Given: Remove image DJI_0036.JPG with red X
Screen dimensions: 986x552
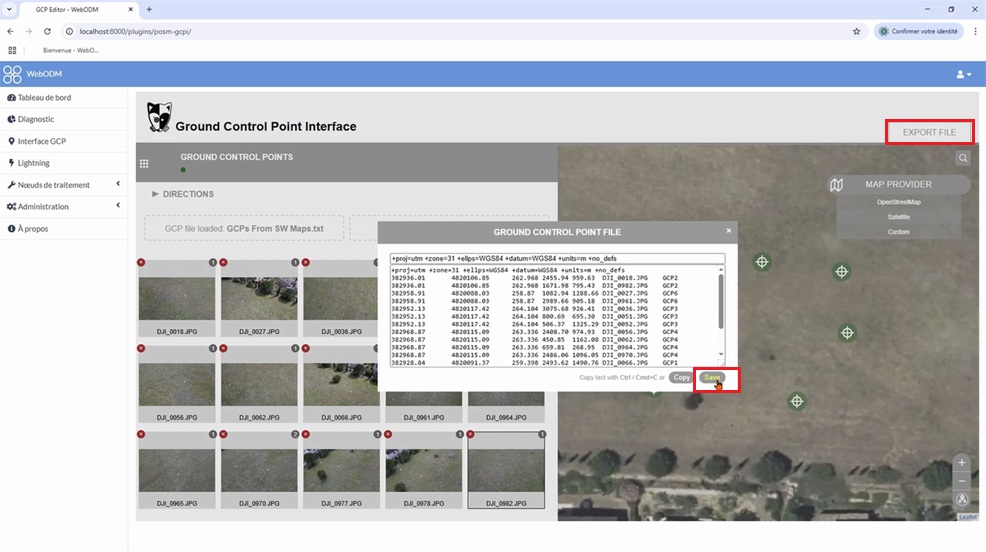Looking at the screenshot, I should [306, 262].
